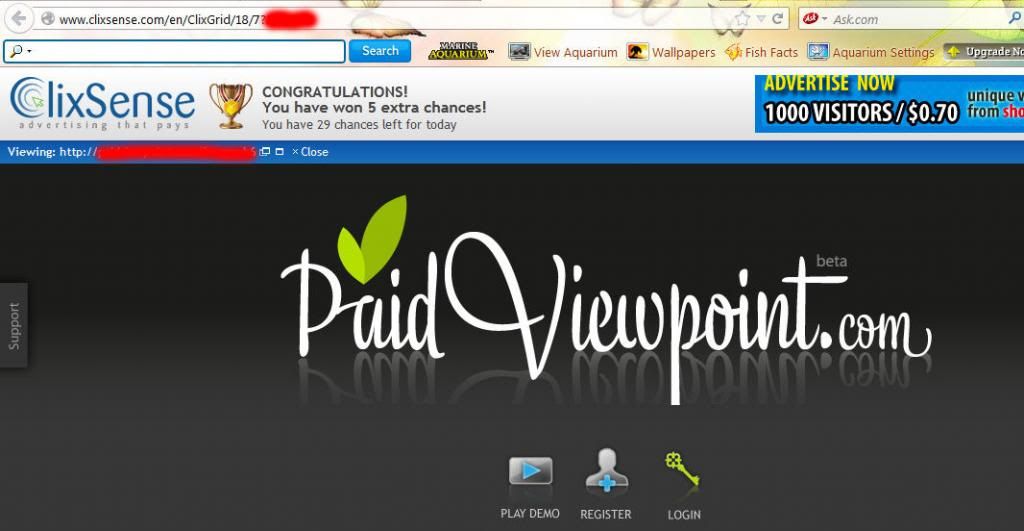Viewport: 1024px width, 531px height.
Task: Click inside the toolbar search text box
Action: click(x=174, y=51)
